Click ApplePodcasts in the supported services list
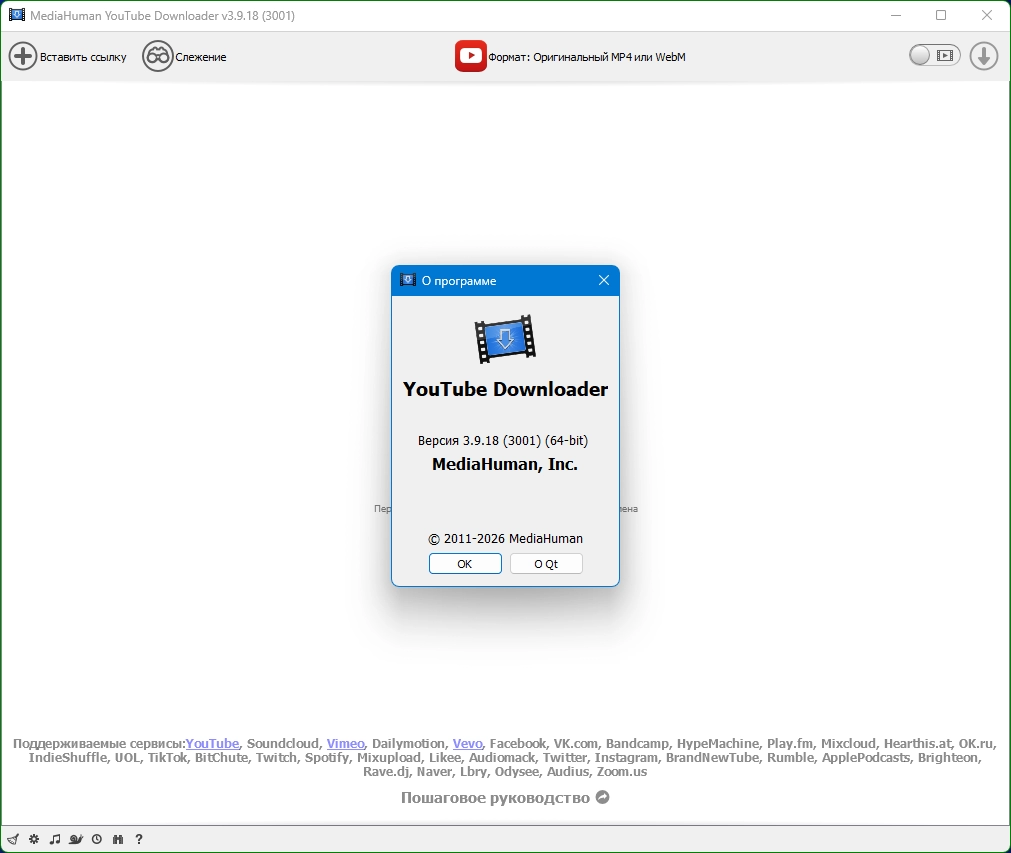 866,758
